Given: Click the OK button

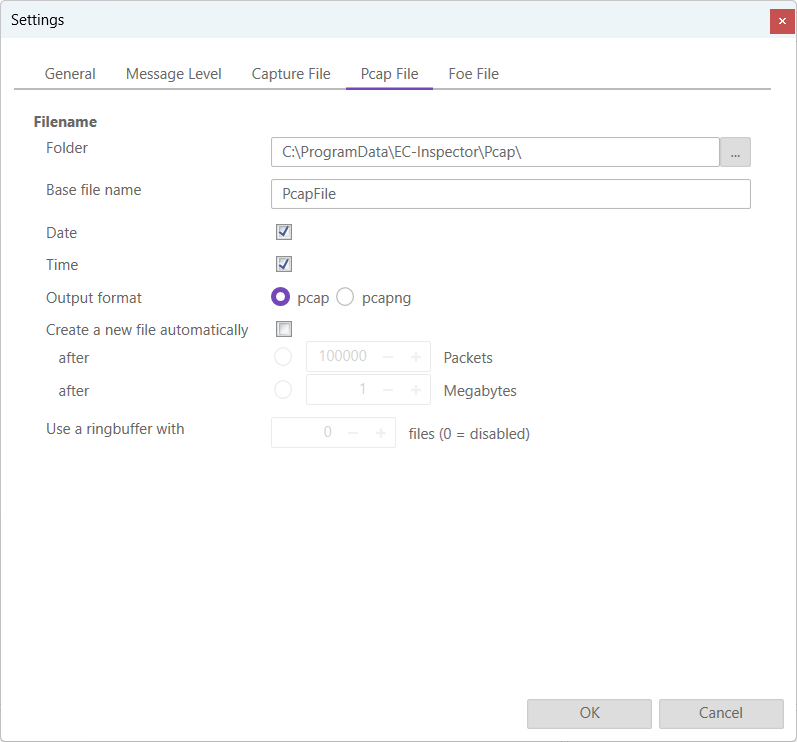Looking at the screenshot, I should point(589,713).
